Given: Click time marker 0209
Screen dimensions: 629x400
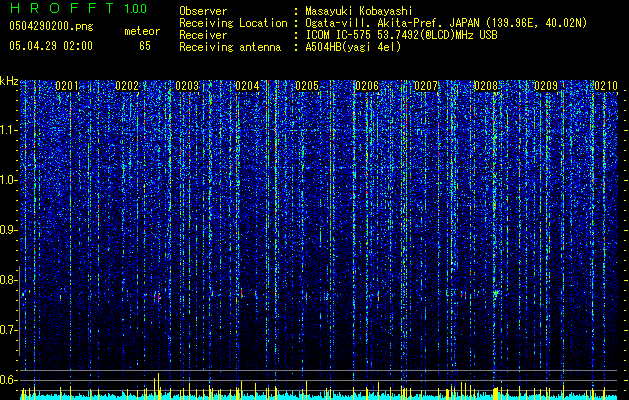Looking at the screenshot, I should [546, 86].
